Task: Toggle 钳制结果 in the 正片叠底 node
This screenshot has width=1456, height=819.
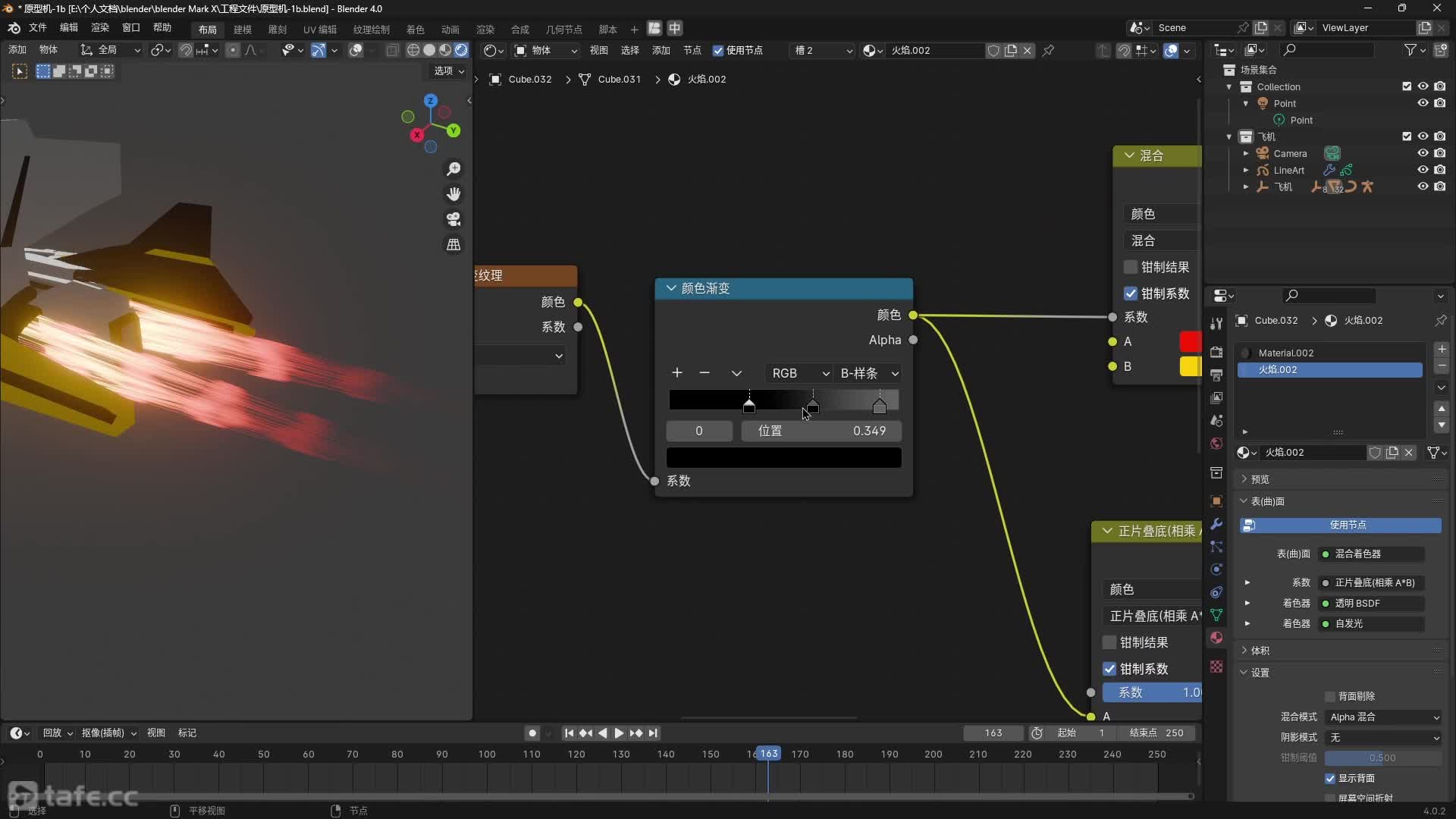Action: click(x=1109, y=642)
